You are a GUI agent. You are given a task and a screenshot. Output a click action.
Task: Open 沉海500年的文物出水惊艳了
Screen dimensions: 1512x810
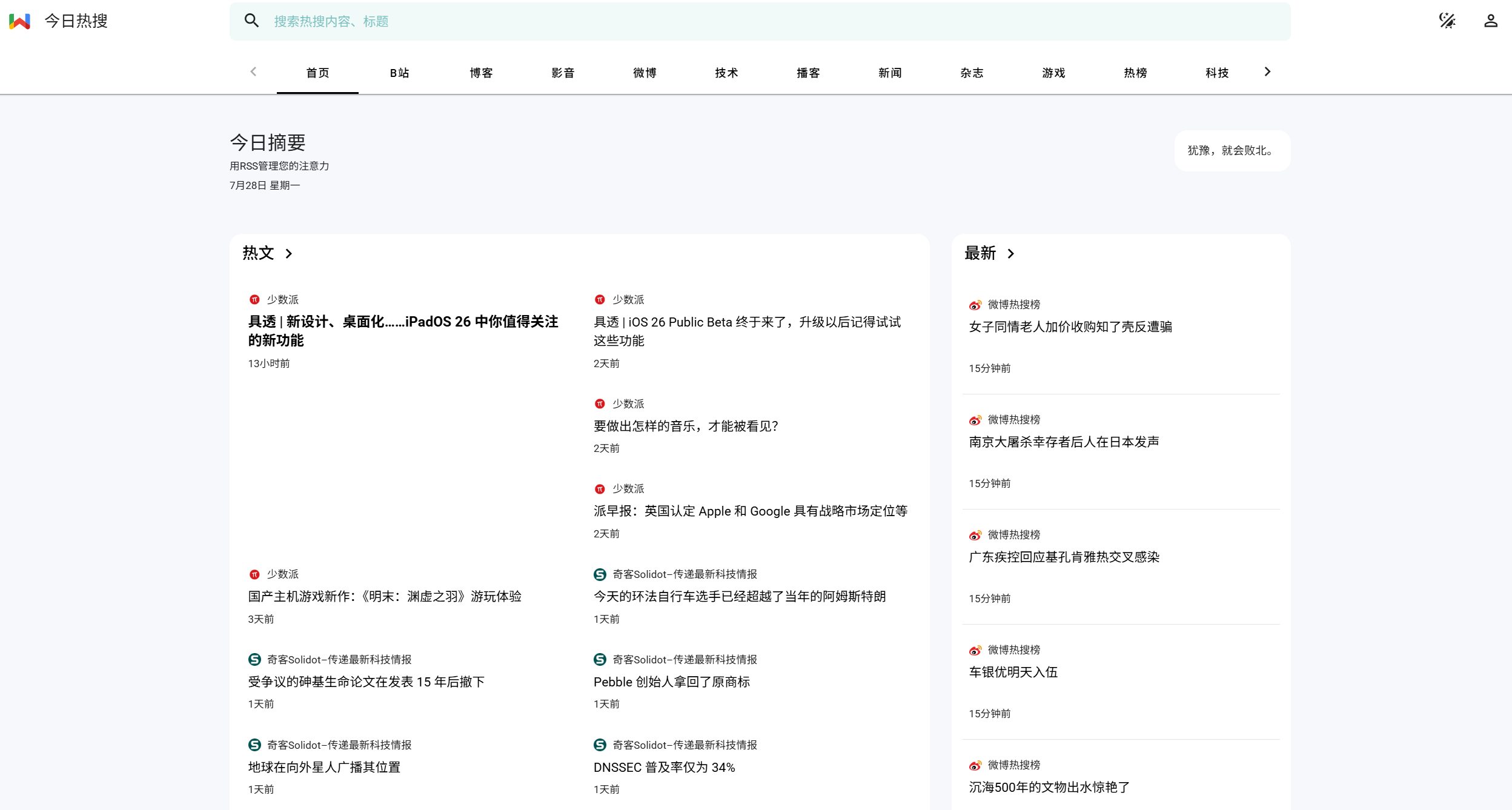pos(1049,788)
